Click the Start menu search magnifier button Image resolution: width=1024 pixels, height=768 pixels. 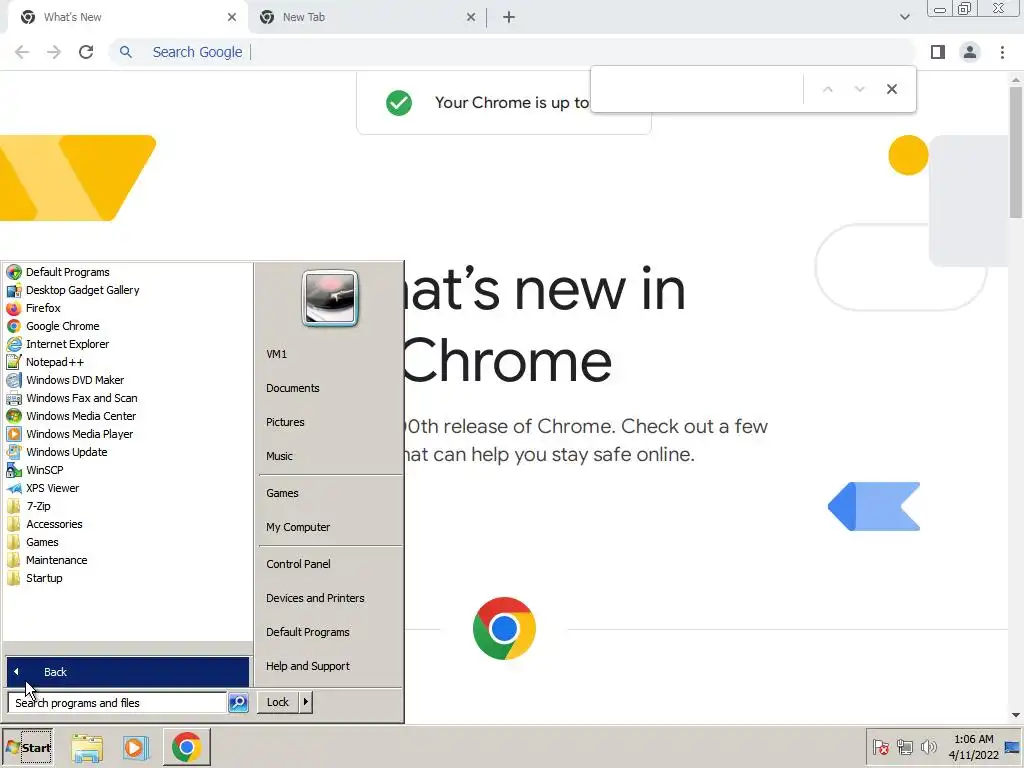tap(238, 703)
